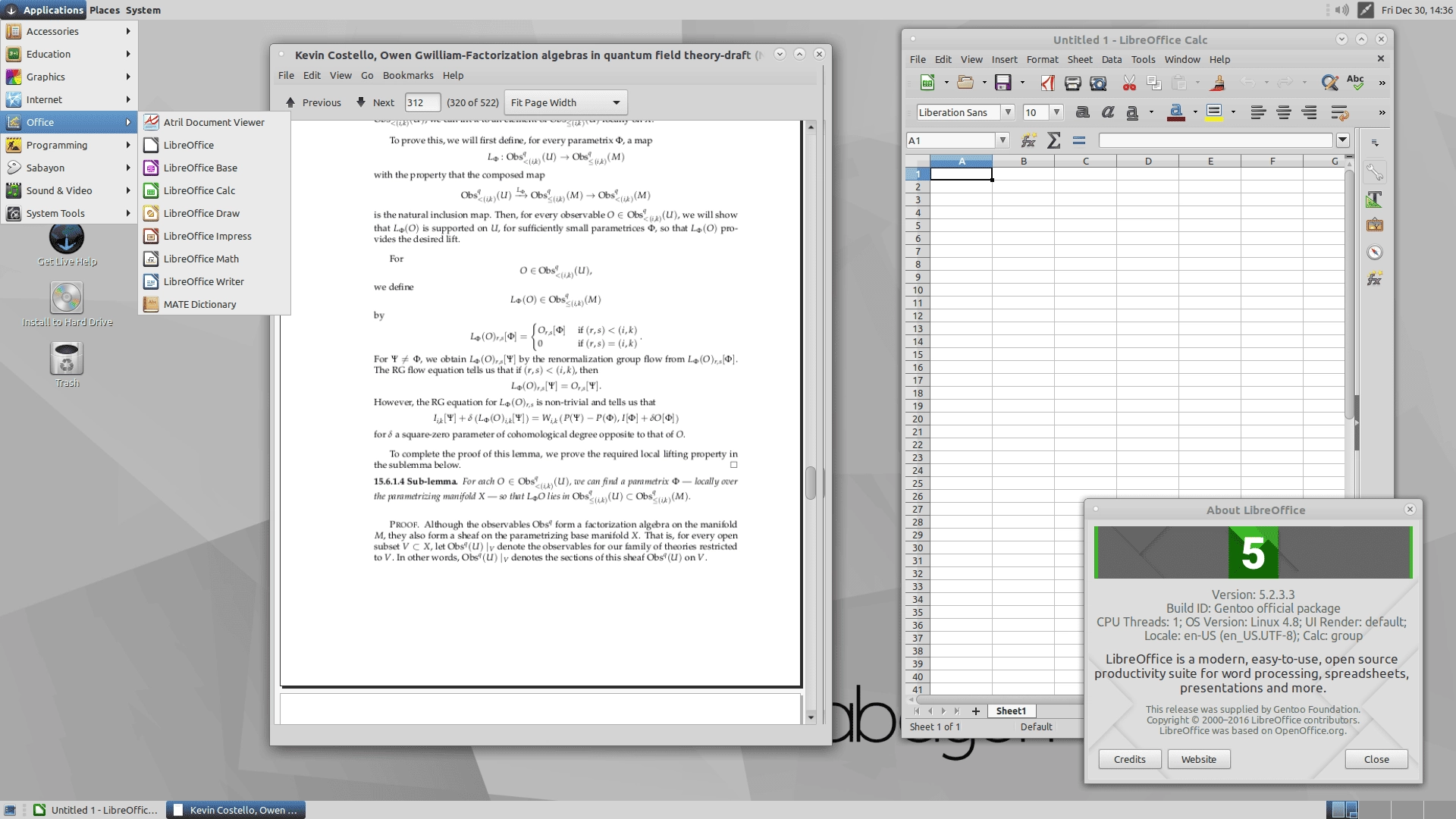1456x819 pixels.
Task: Align cell text right
Action: (1310, 112)
